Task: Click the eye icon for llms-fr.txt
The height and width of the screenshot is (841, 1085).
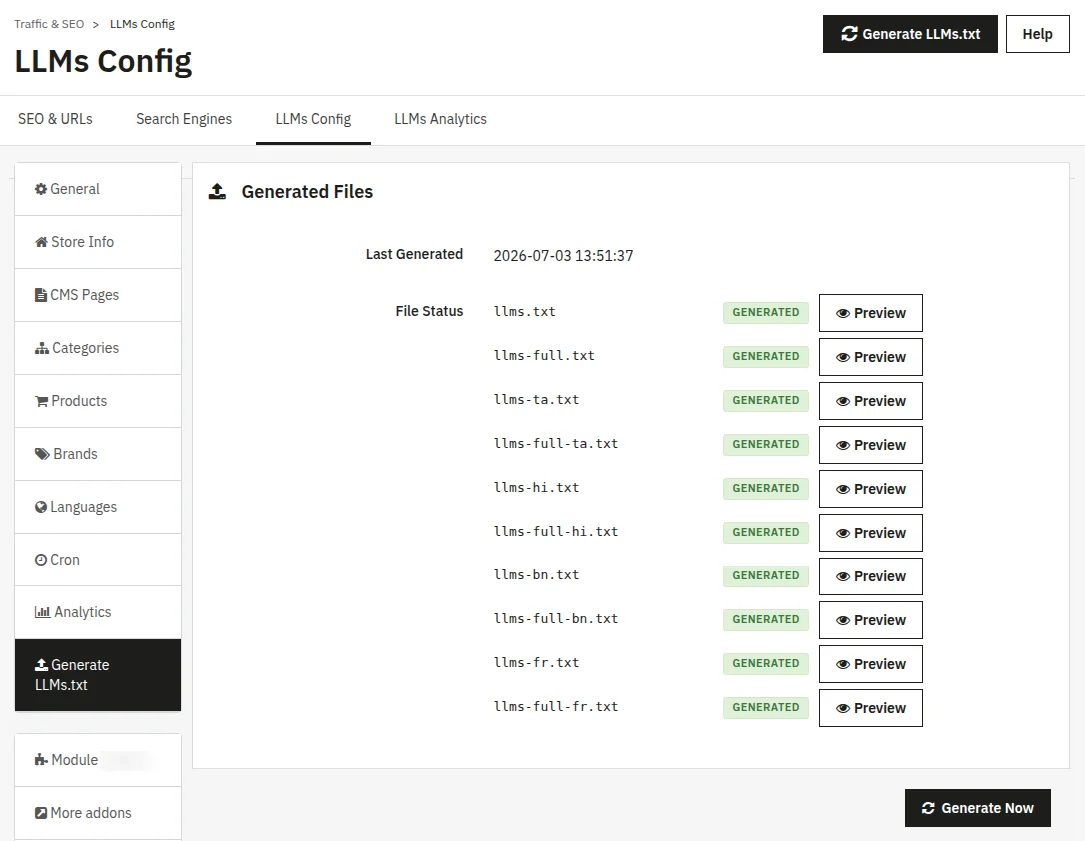Action: pyautogui.click(x=842, y=664)
